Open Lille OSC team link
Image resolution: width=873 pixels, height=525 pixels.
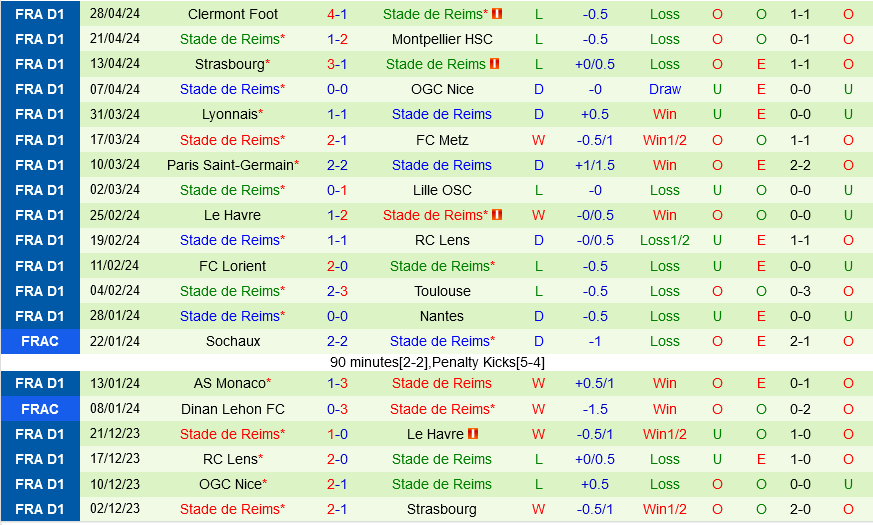(x=442, y=190)
